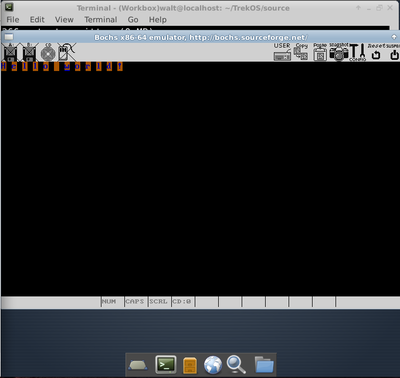Click the CAPS indicator in status bar
This screenshot has width=400, height=378.
(135, 301)
